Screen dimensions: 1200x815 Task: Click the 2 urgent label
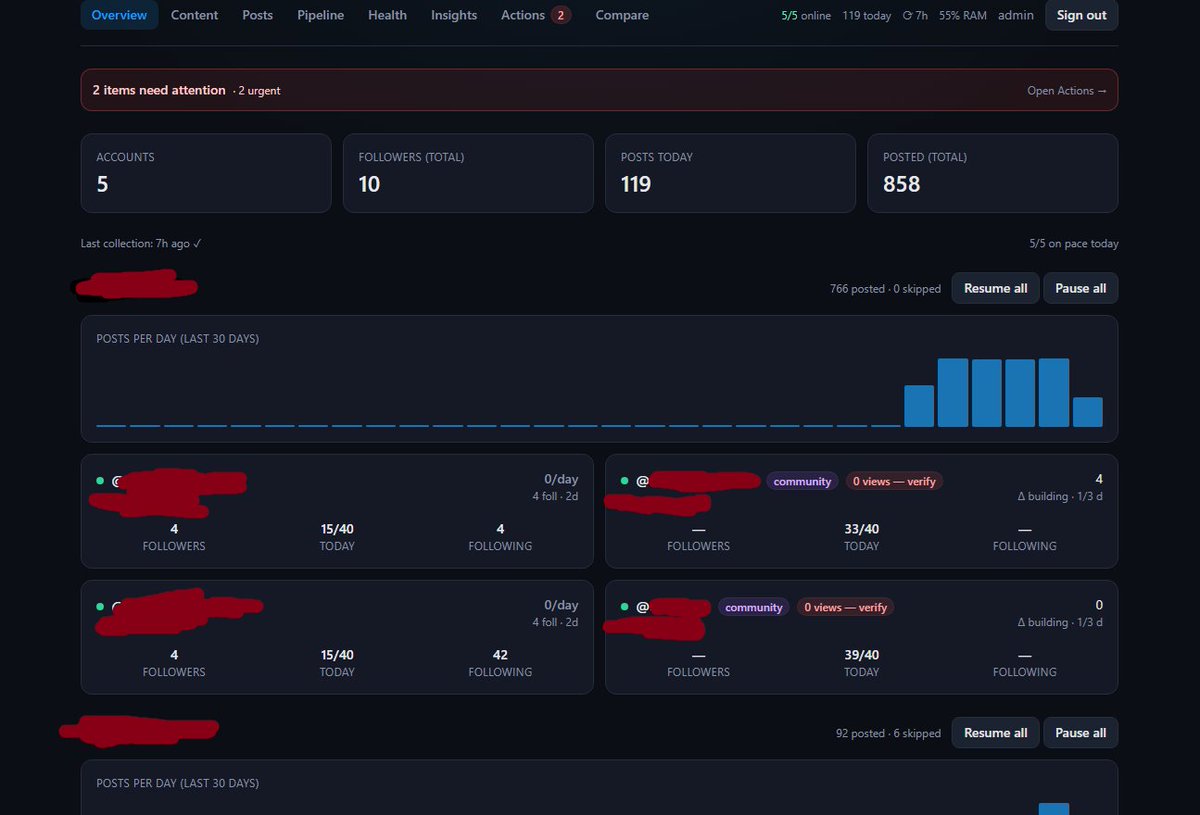(x=259, y=91)
